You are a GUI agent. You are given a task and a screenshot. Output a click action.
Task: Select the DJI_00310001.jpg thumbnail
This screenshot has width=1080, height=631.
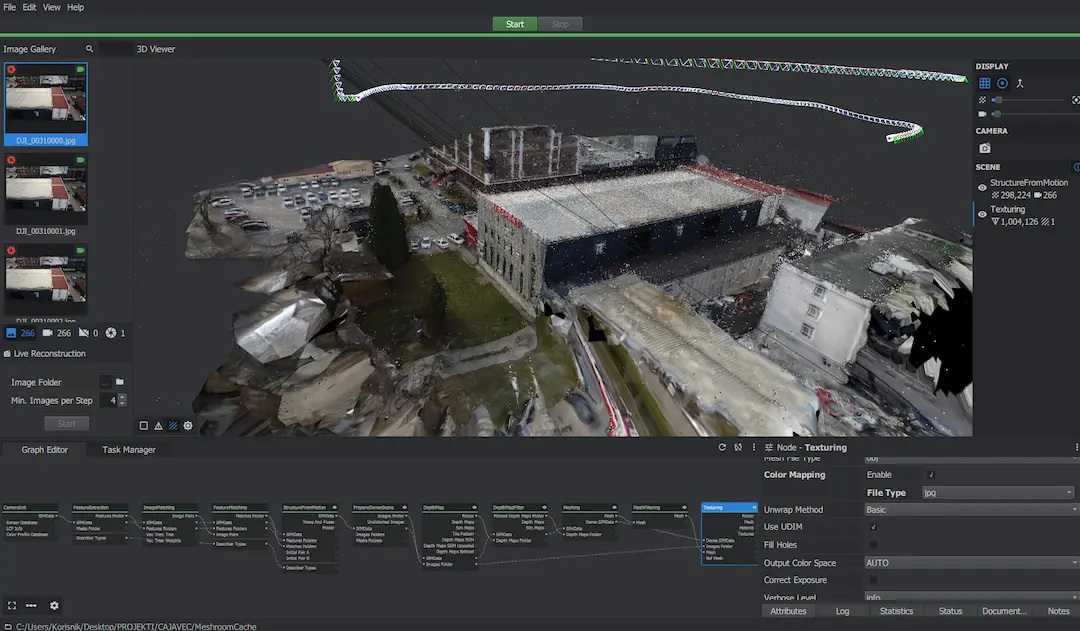pos(45,190)
